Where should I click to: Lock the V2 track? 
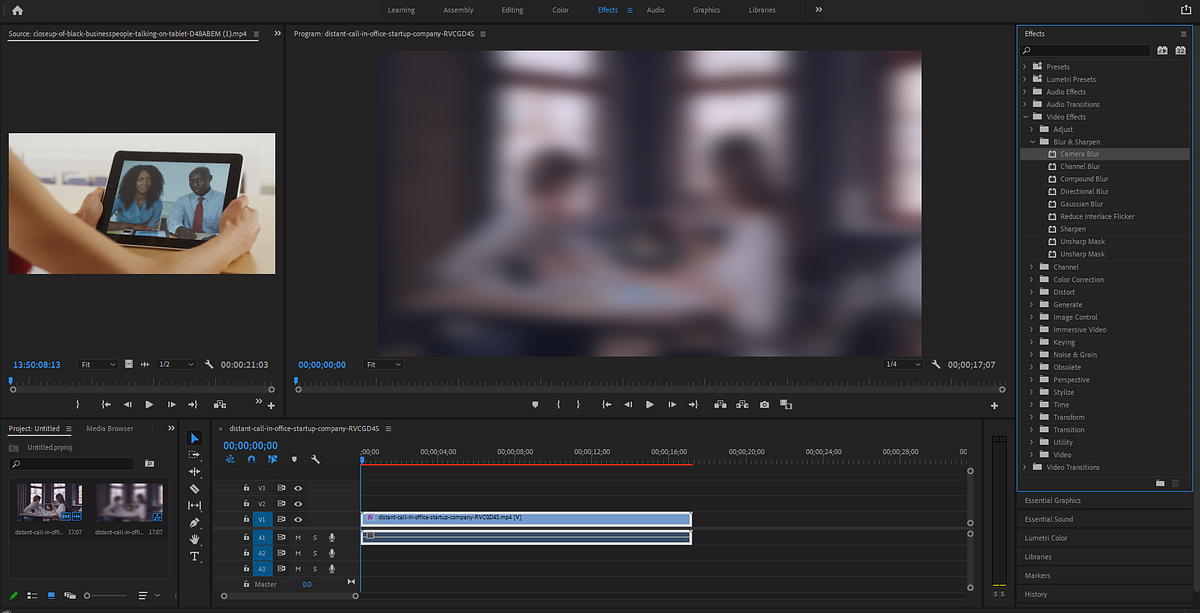pos(246,503)
